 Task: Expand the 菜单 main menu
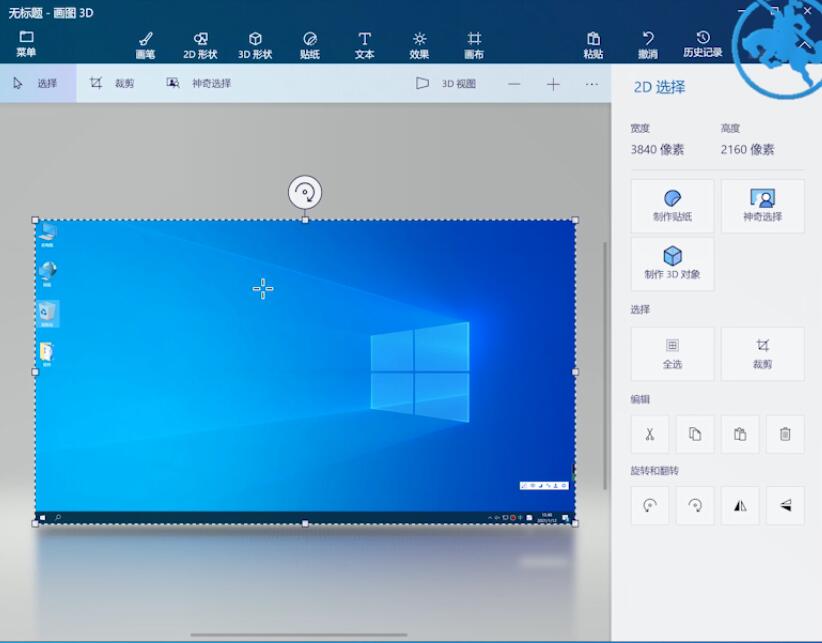(26, 43)
